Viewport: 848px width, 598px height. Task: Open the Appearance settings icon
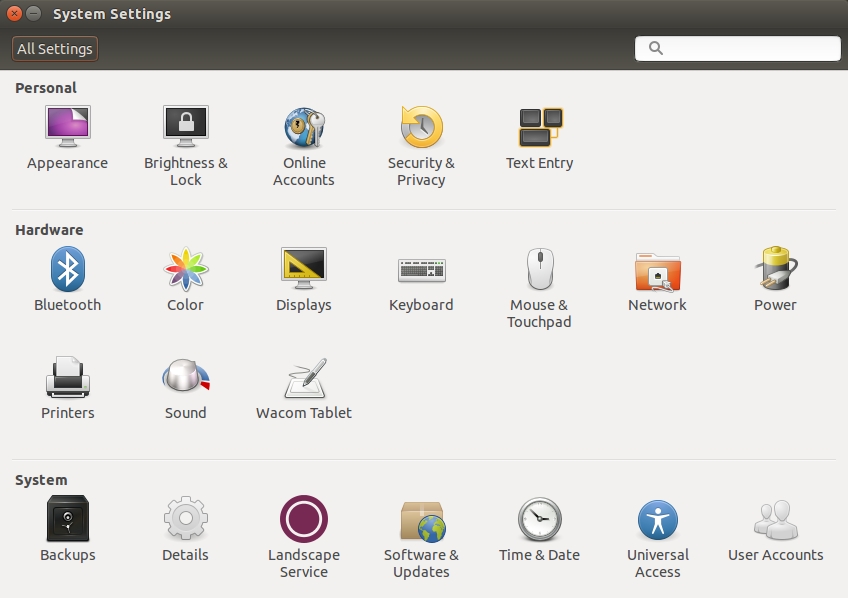tap(68, 127)
